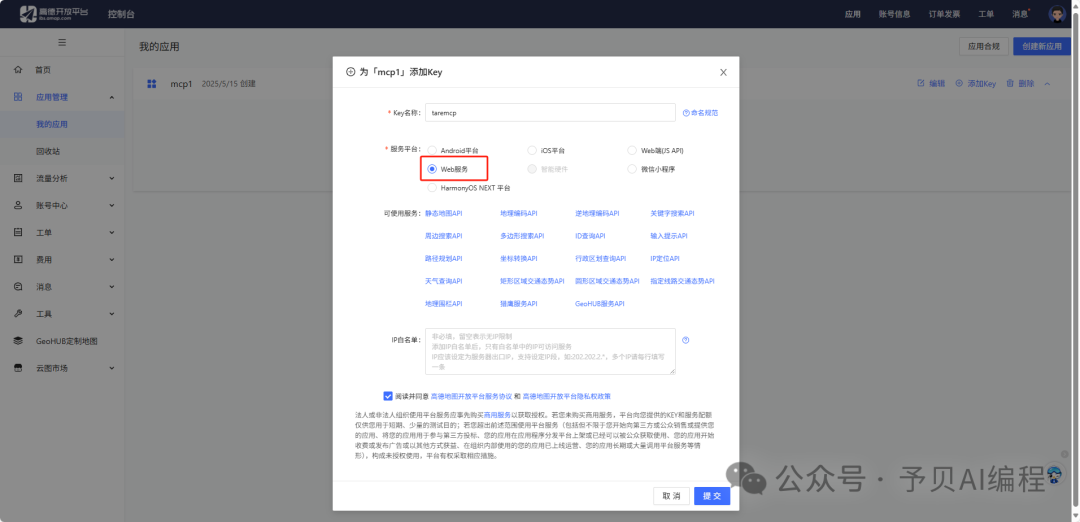Viewport: 1080px width, 522px height.
Task: Select the iOS平台 radio button
Action: 532,150
